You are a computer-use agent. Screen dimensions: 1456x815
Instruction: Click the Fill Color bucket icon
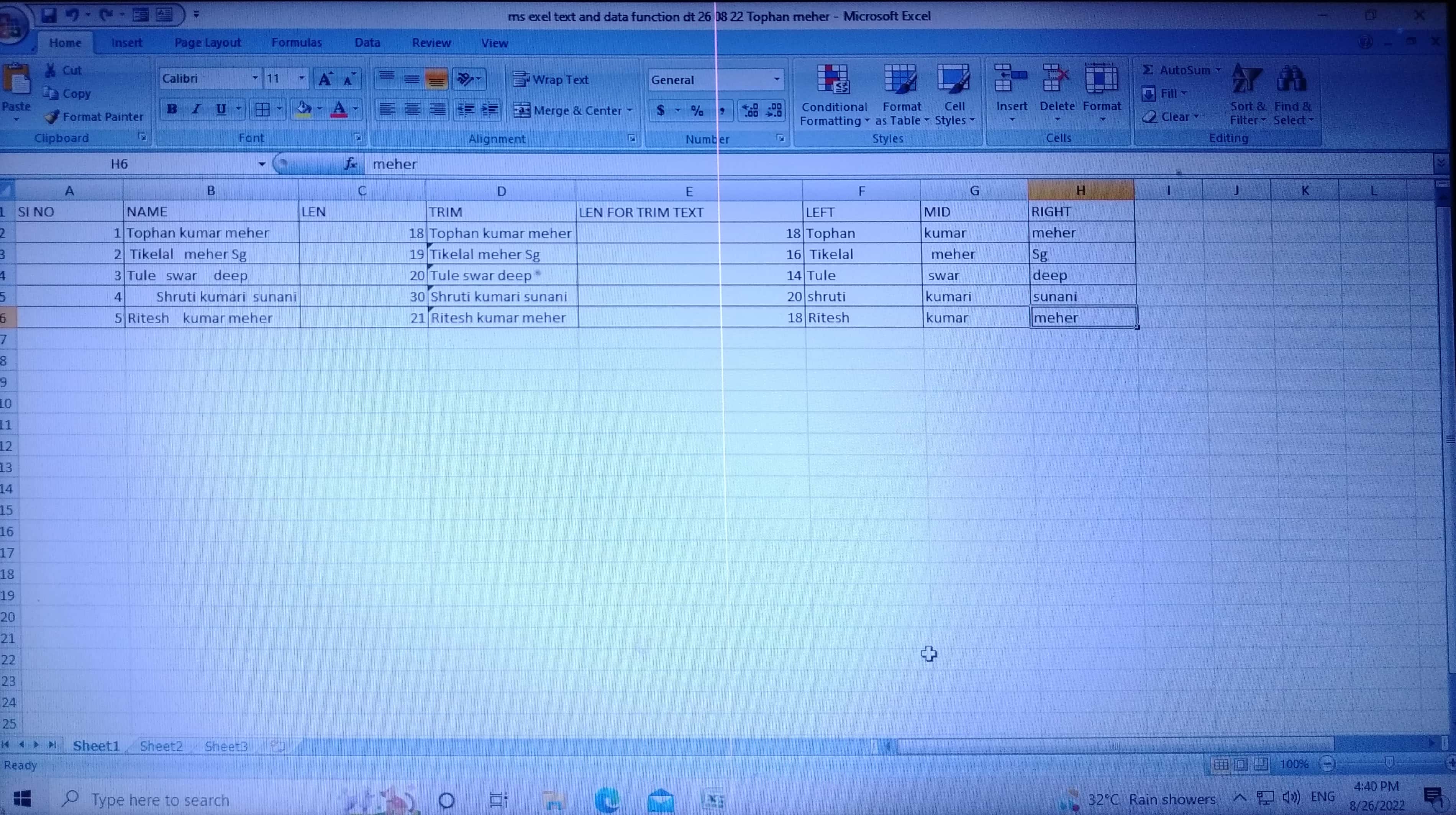coord(303,109)
